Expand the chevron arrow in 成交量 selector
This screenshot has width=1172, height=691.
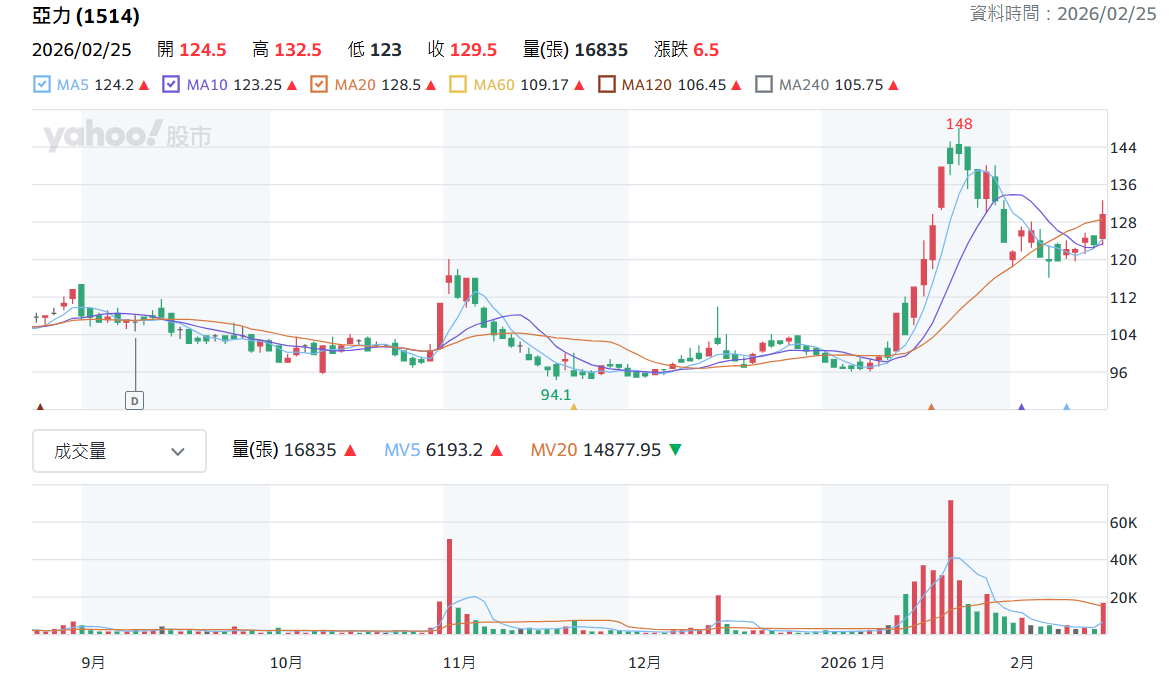click(x=178, y=452)
